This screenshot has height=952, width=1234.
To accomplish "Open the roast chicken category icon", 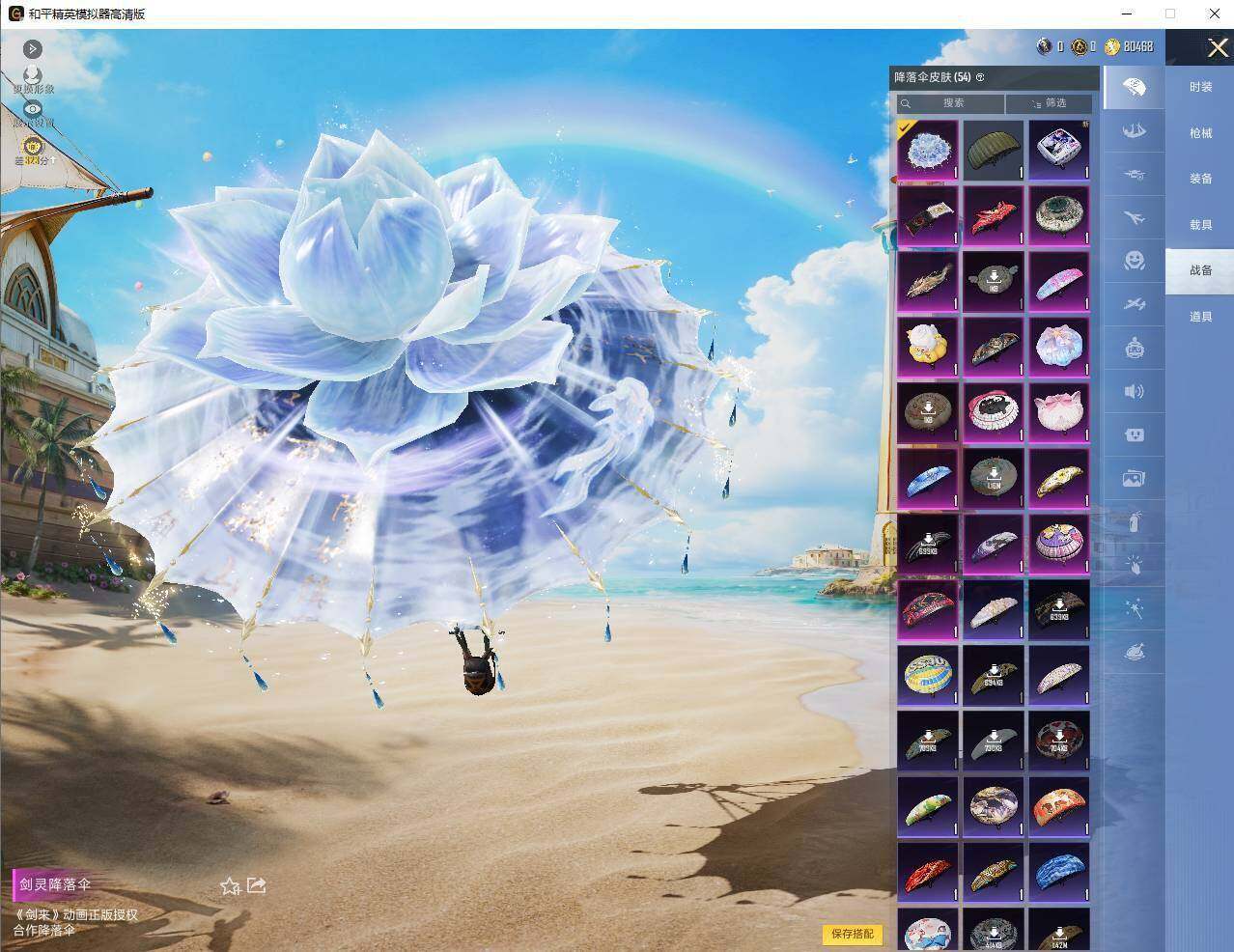I will click(x=1134, y=653).
